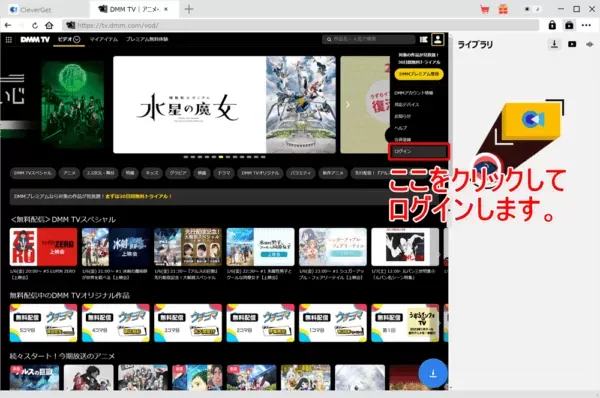The height and width of the screenshot is (398, 600).
Task: Open the ウチデマ 1コマ目 thumbnail
Action: pyautogui.click(x=333, y=323)
